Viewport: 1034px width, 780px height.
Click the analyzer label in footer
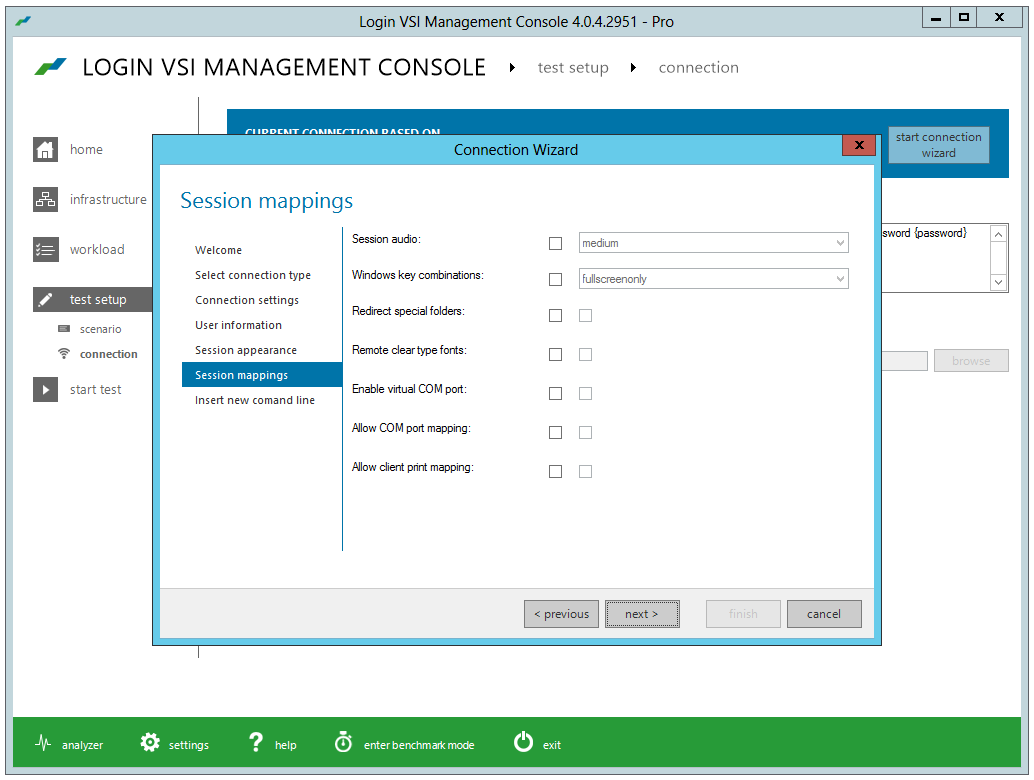pyautogui.click(x=82, y=745)
